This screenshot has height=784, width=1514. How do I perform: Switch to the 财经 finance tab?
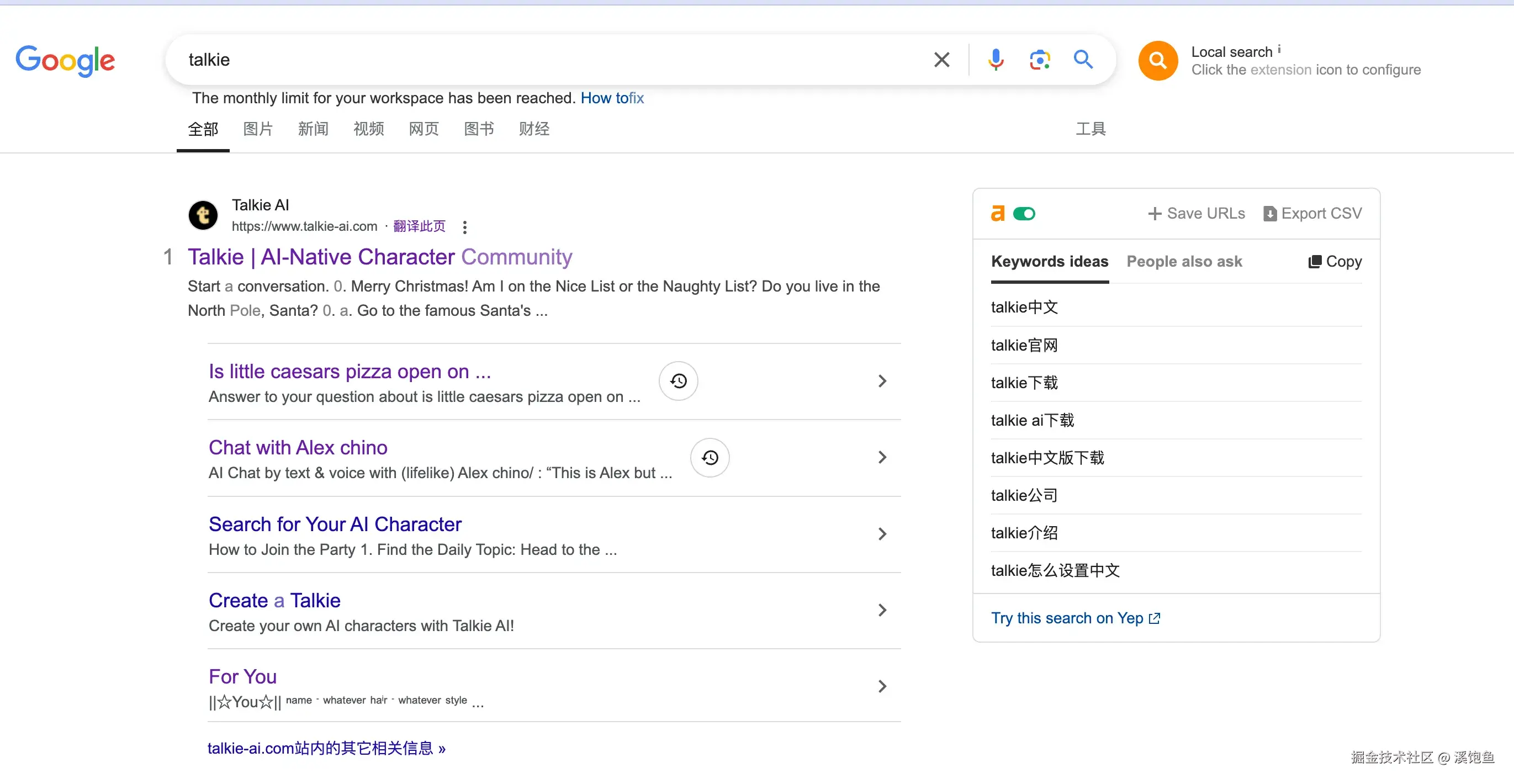(x=534, y=129)
